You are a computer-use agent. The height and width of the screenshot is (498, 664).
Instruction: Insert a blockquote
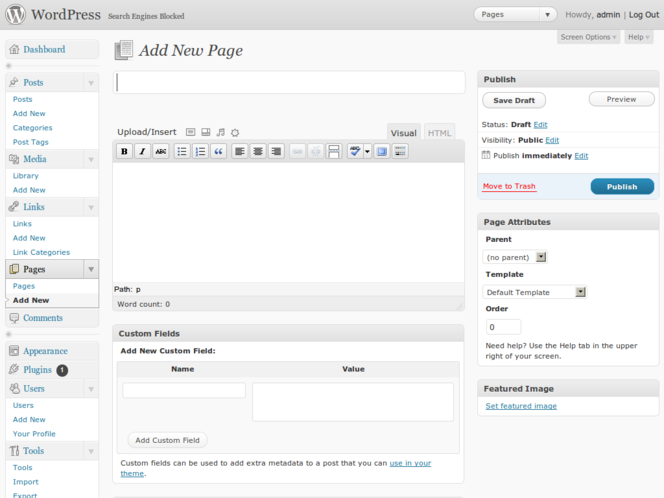(218, 151)
